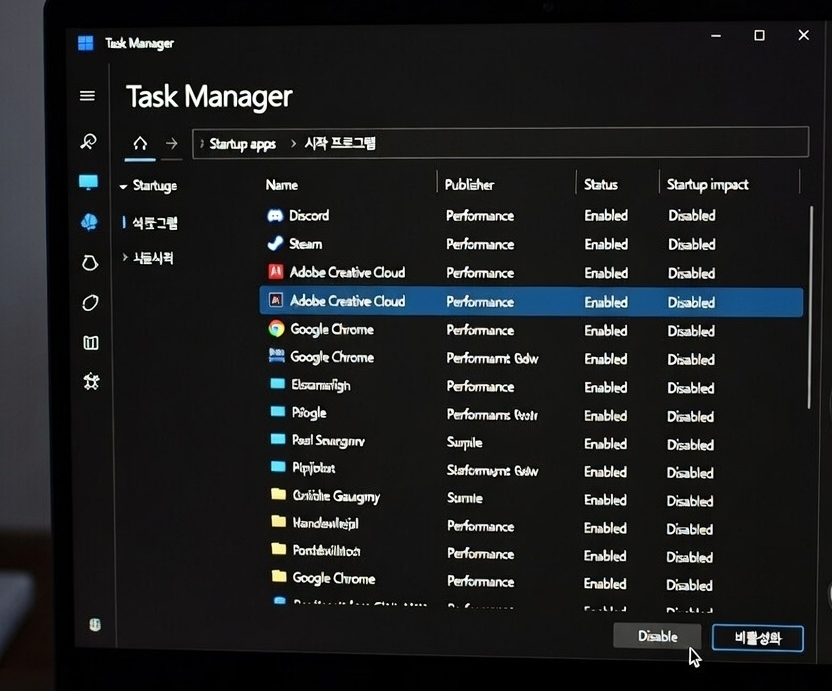Click the blue icon of second Google Chrome row
The width and height of the screenshot is (832, 691).
point(276,356)
